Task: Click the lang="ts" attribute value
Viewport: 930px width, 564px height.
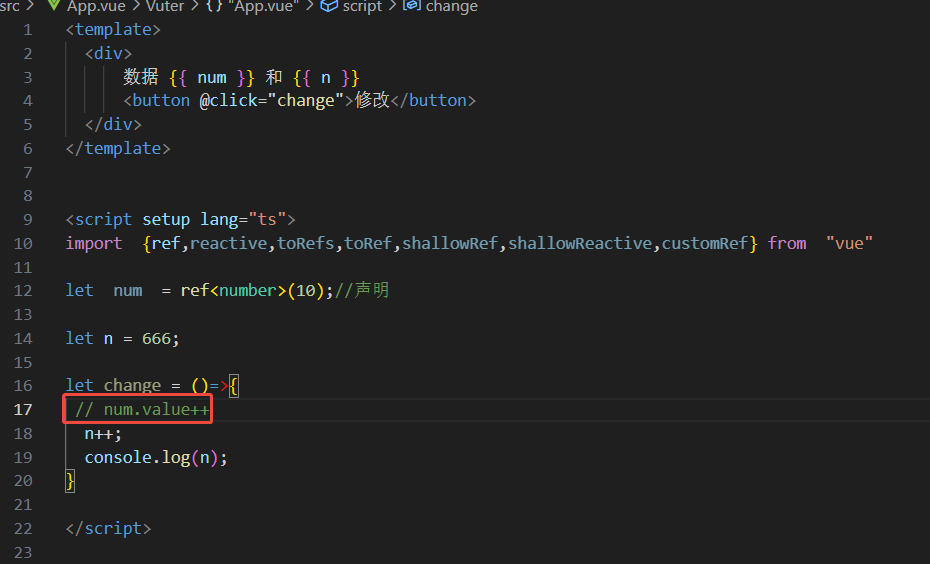Action: point(267,219)
